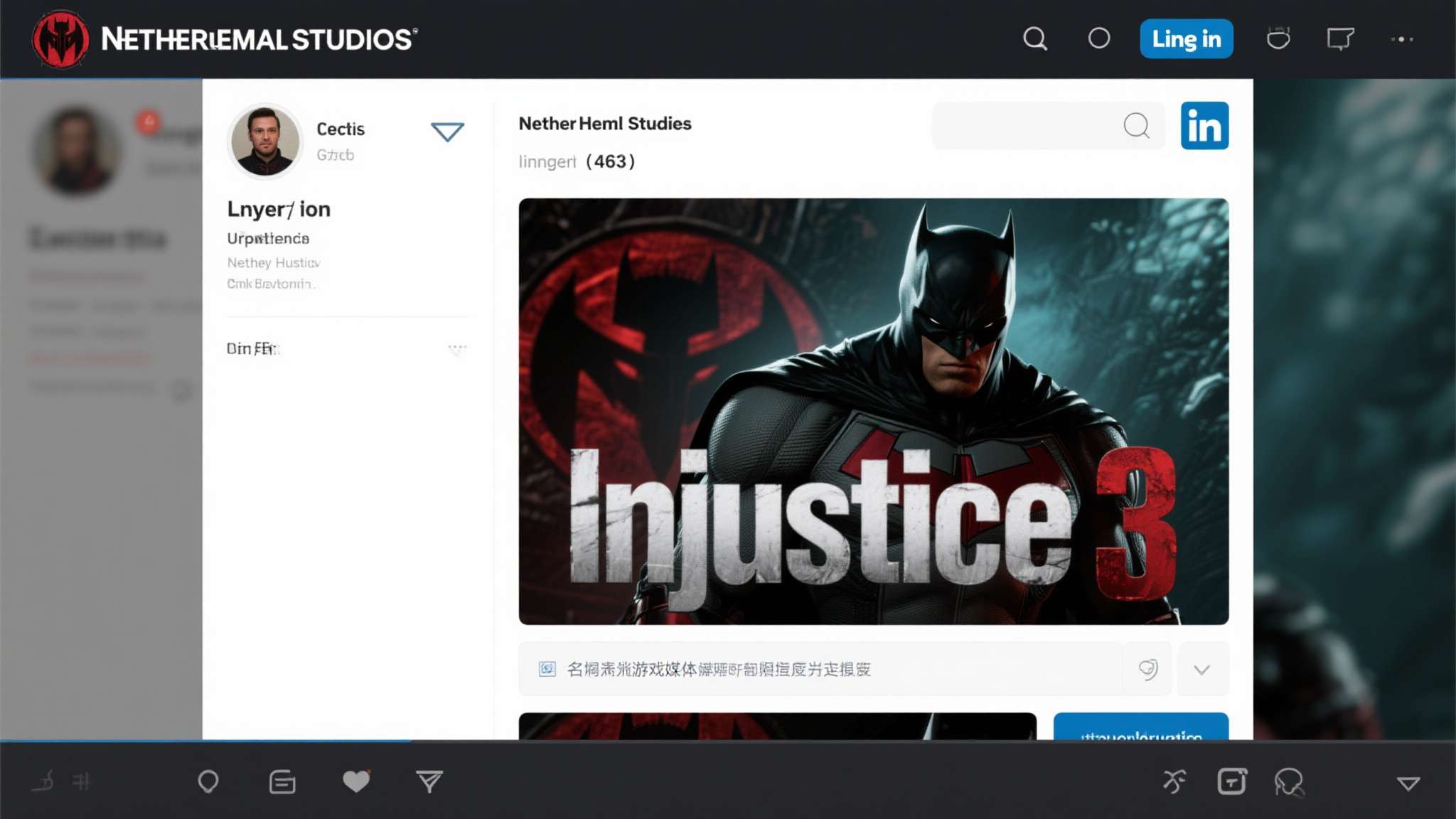The height and width of the screenshot is (819, 1456).
Task: Click the running figure icon in bottom bar
Action: [x=1174, y=781]
